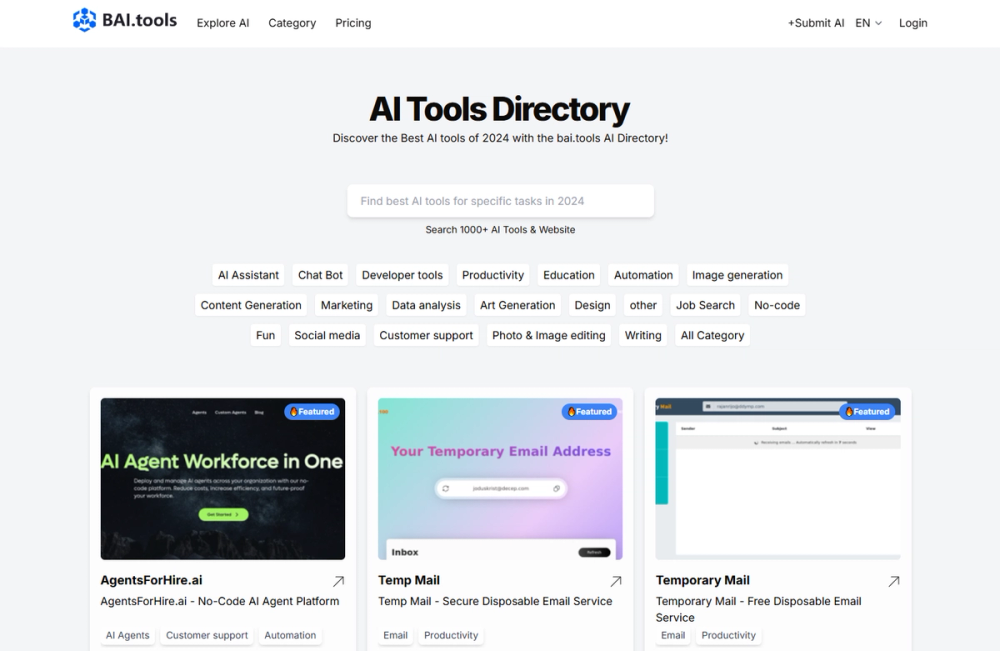This screenshot has width=1000, height=651.
Task: Select the Photo & Image editing tag
Action: [549, 335]
